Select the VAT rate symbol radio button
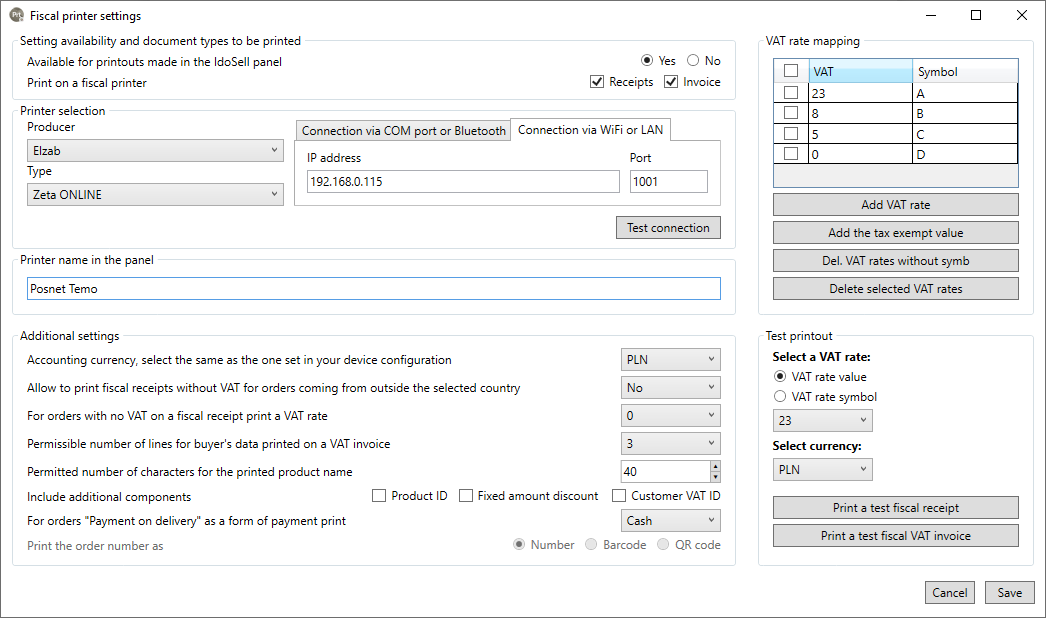Screen dimensions: 1046x618 point(780,396)
